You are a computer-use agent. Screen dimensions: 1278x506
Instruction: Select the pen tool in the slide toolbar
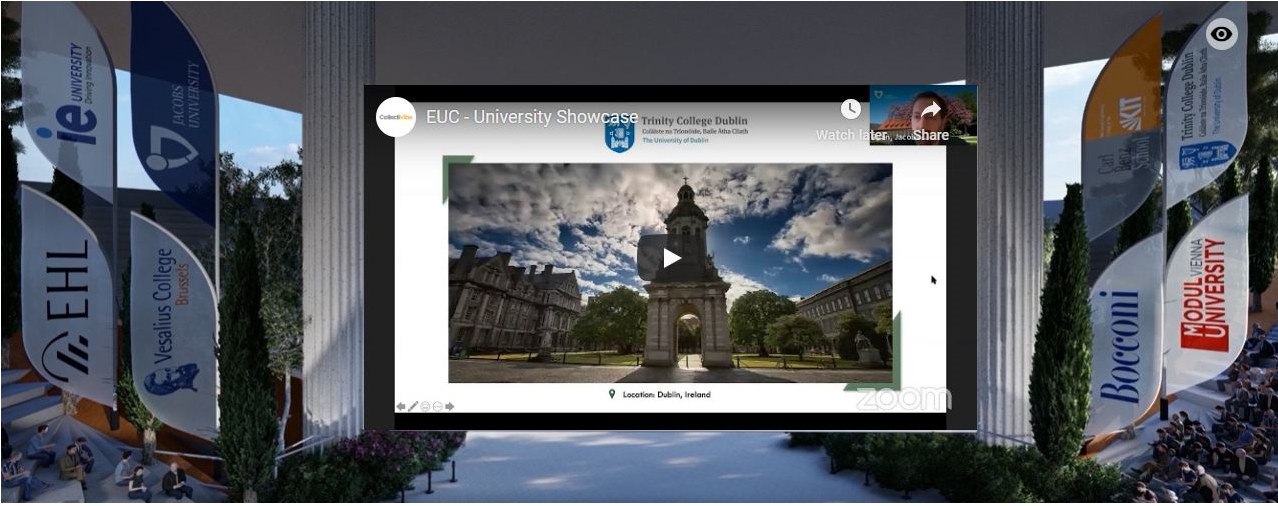[413, 407]
